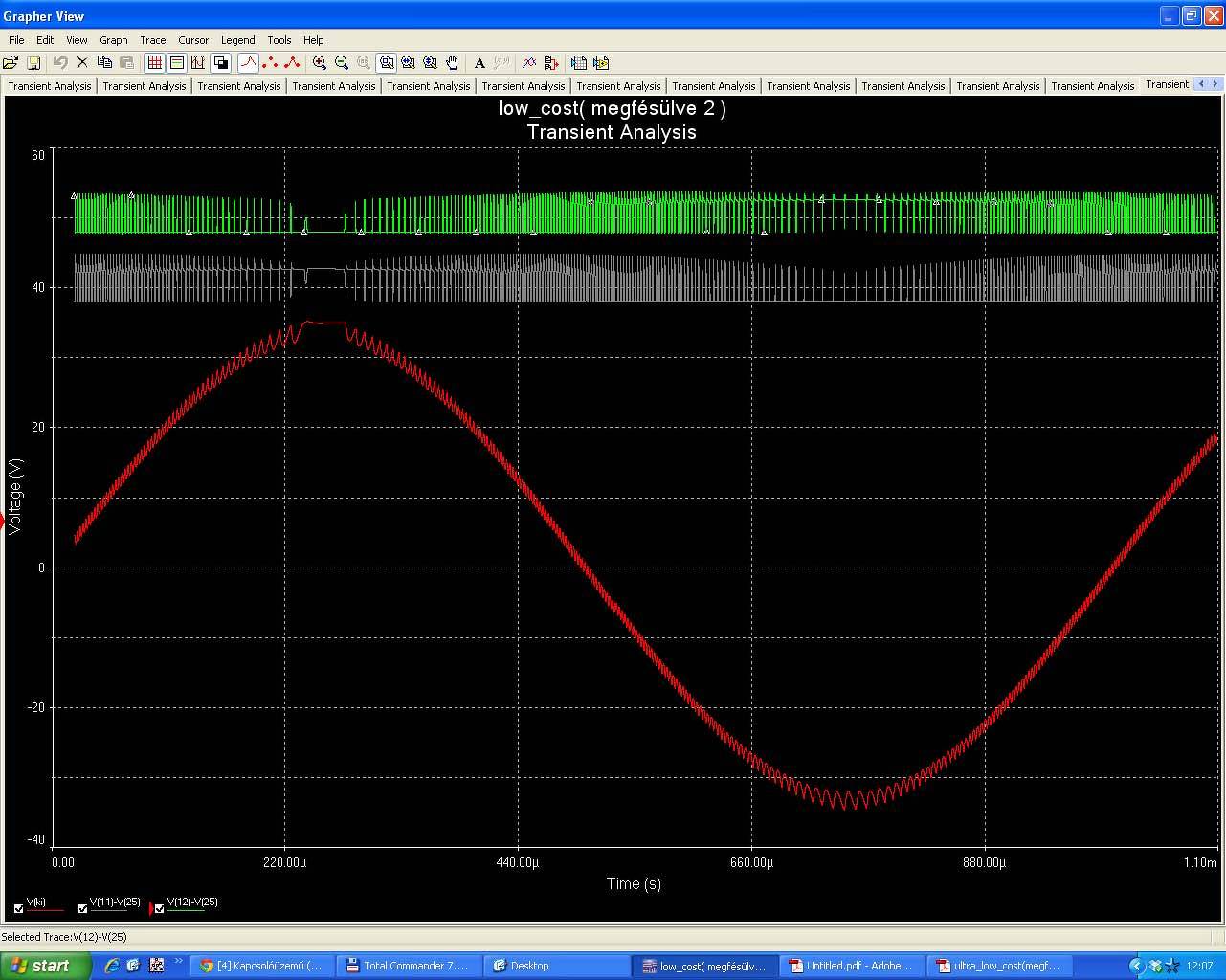Click the horizontal zoom magnifier icon
This screenshot has width=1226, height=980.
[409, 63]
